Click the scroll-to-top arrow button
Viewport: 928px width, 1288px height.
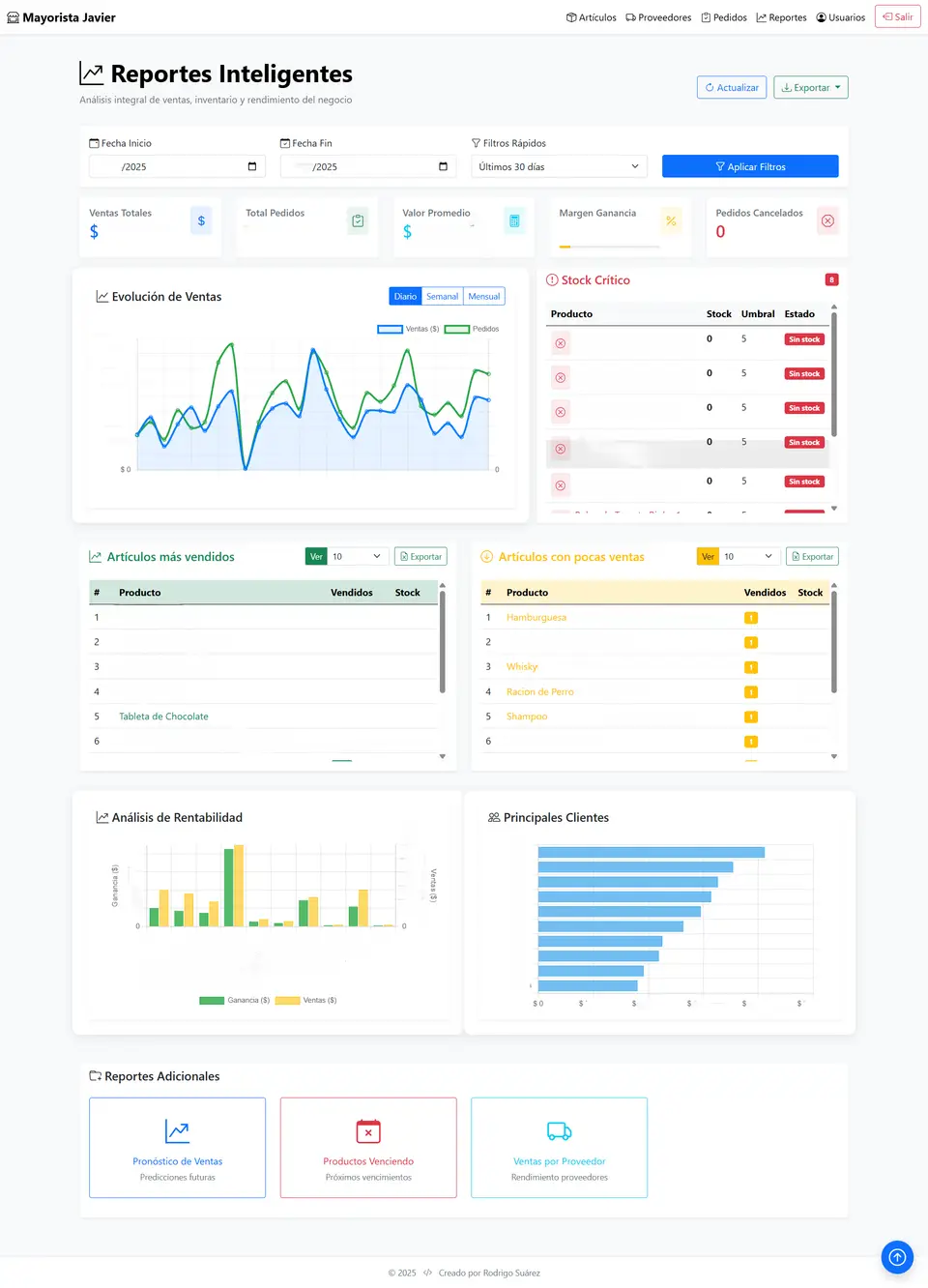(897, 1257)
